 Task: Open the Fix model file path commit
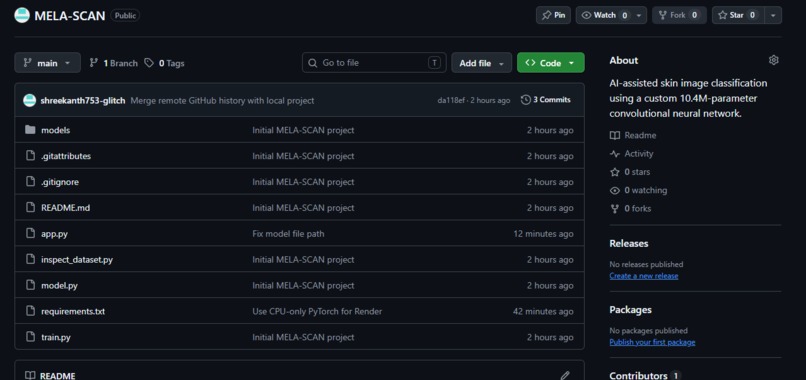[288, 233]
